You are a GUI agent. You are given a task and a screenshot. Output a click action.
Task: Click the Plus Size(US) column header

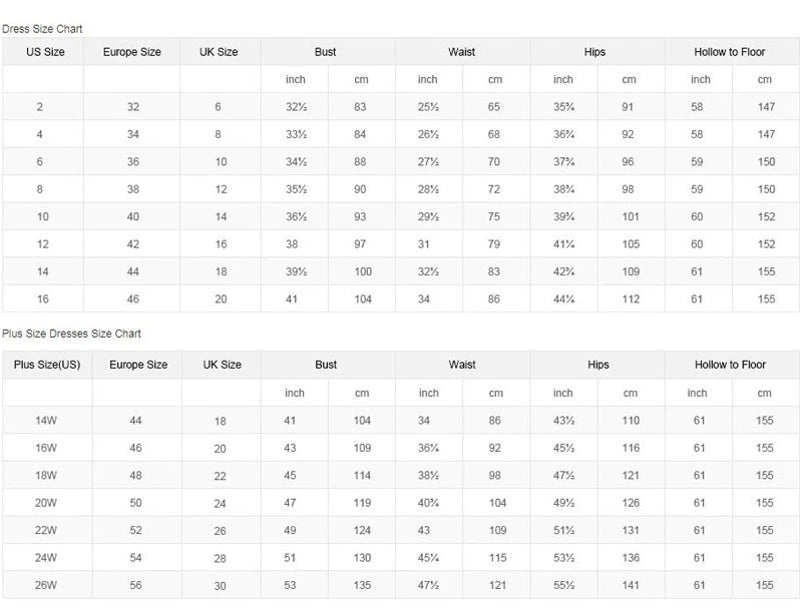tap(47, 364)
